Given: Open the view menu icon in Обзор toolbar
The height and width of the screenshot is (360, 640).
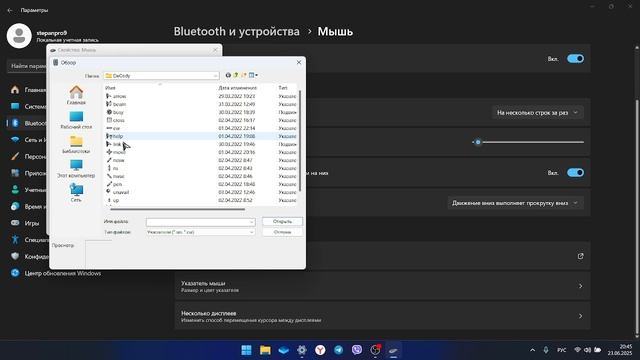Looking at the screenshot, I should [253, 75].
